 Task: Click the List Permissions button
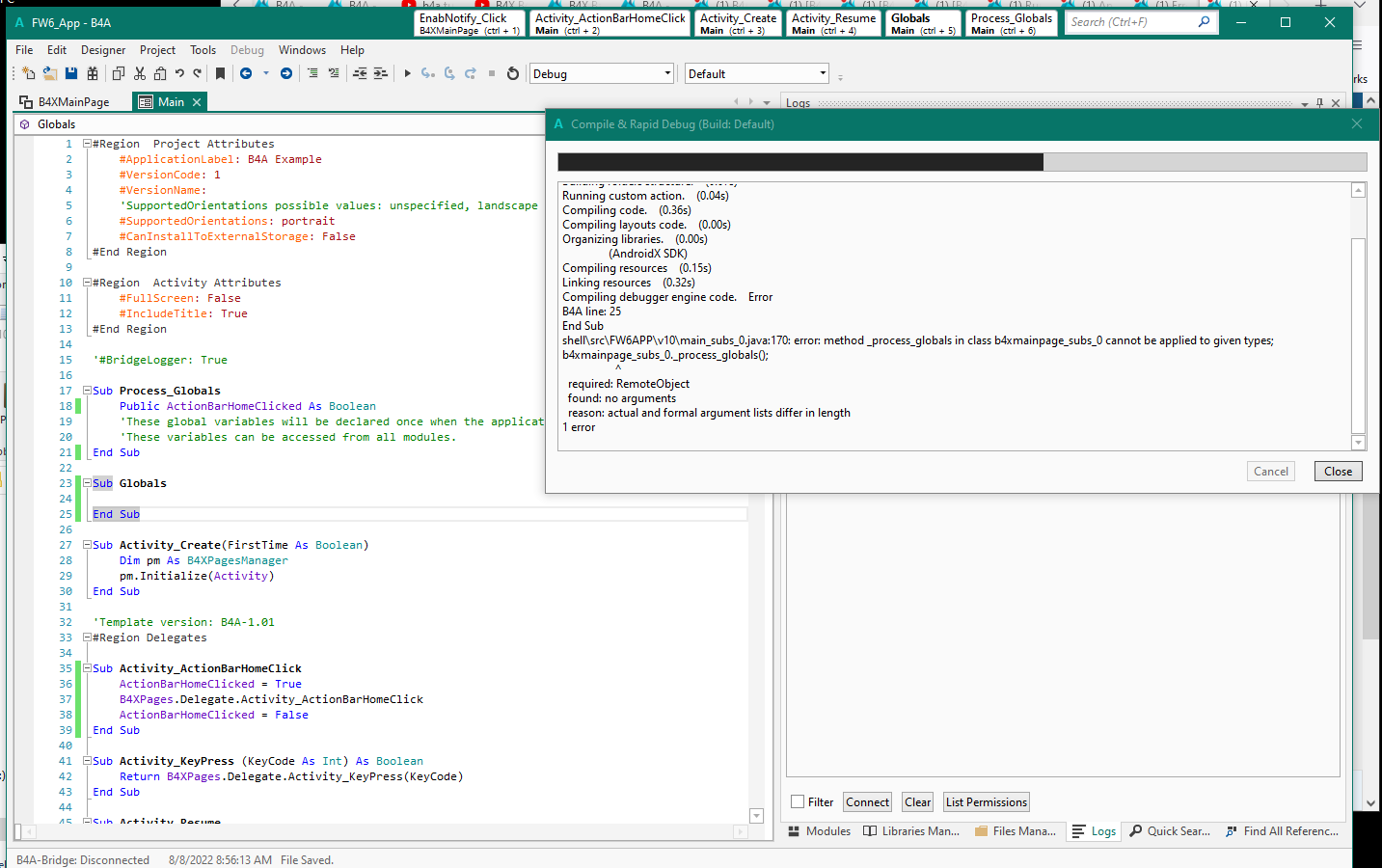pyautogui.click(x=986, y=801)
